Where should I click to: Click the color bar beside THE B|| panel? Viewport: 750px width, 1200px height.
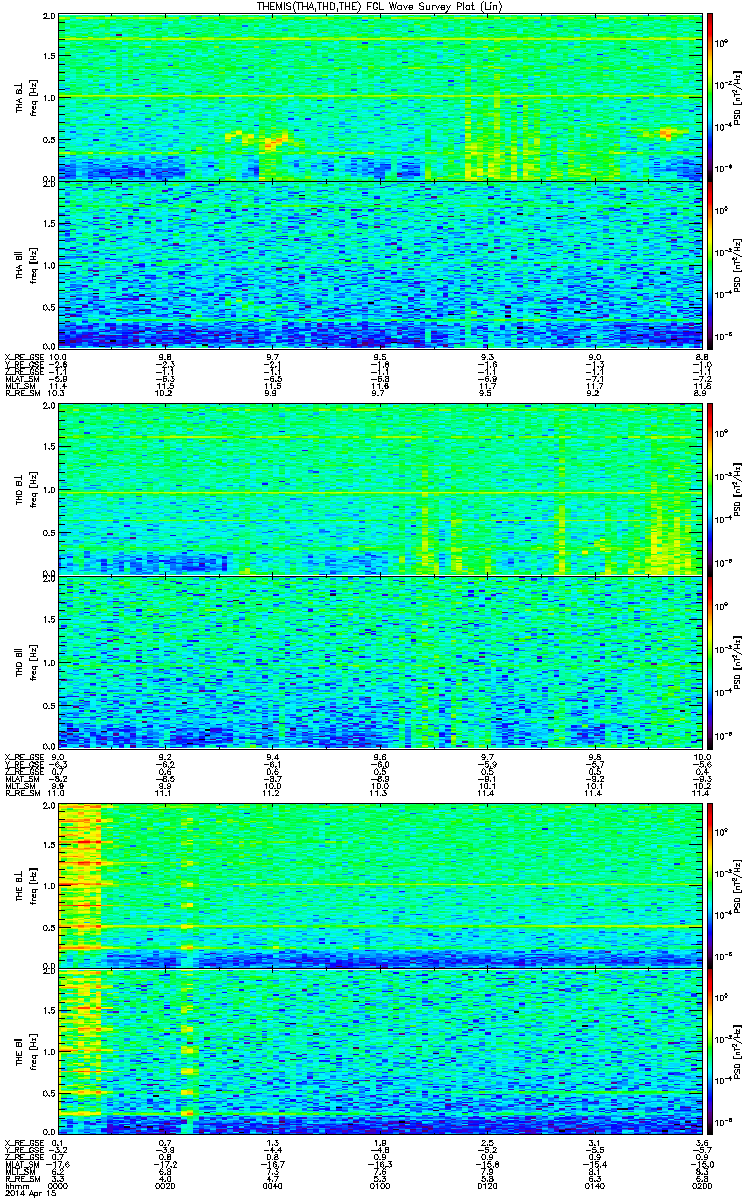pos(711,1050)
